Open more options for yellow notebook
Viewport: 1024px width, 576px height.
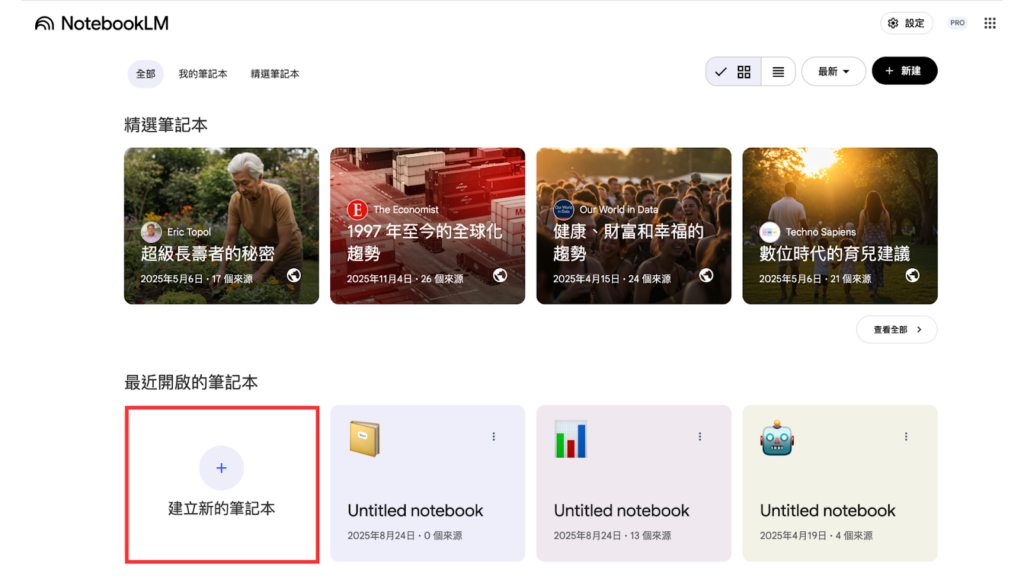tap(494, 437)
